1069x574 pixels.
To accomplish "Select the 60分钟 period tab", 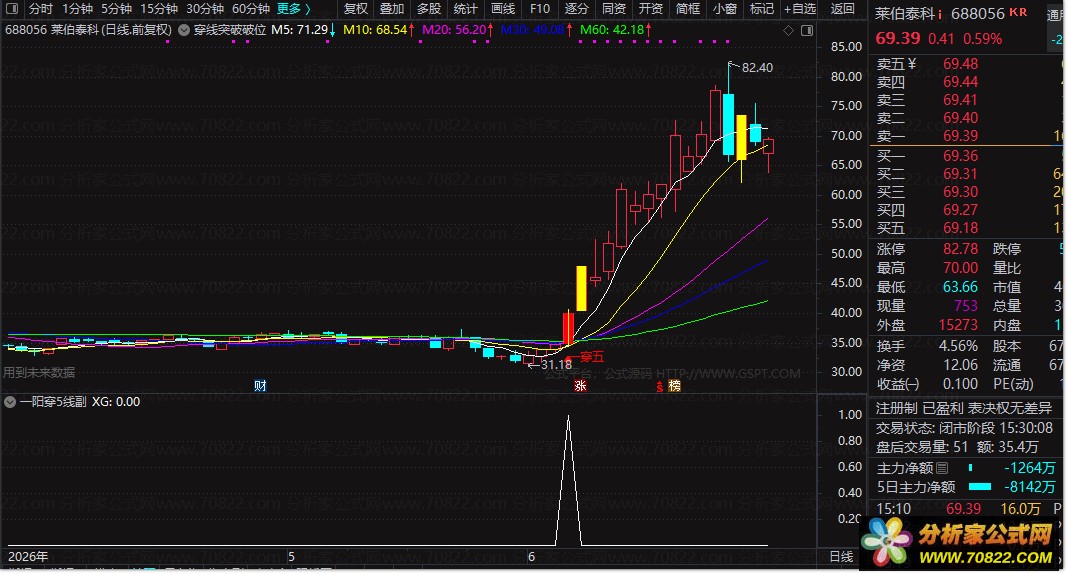I will (x=250, y=9).
